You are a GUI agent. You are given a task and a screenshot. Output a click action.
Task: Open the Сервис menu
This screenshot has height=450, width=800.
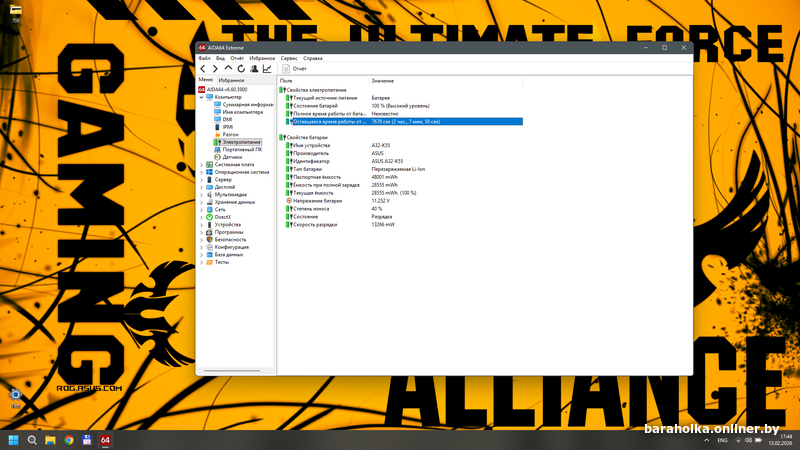pos(288,58)
